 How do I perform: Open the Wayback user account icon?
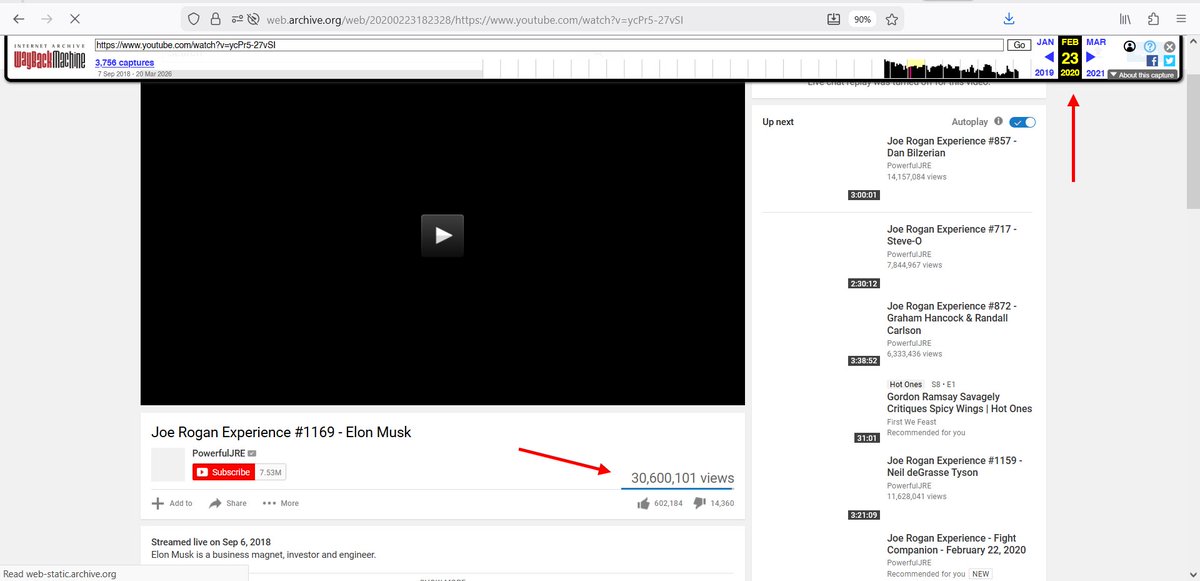tap(1130, 46)
